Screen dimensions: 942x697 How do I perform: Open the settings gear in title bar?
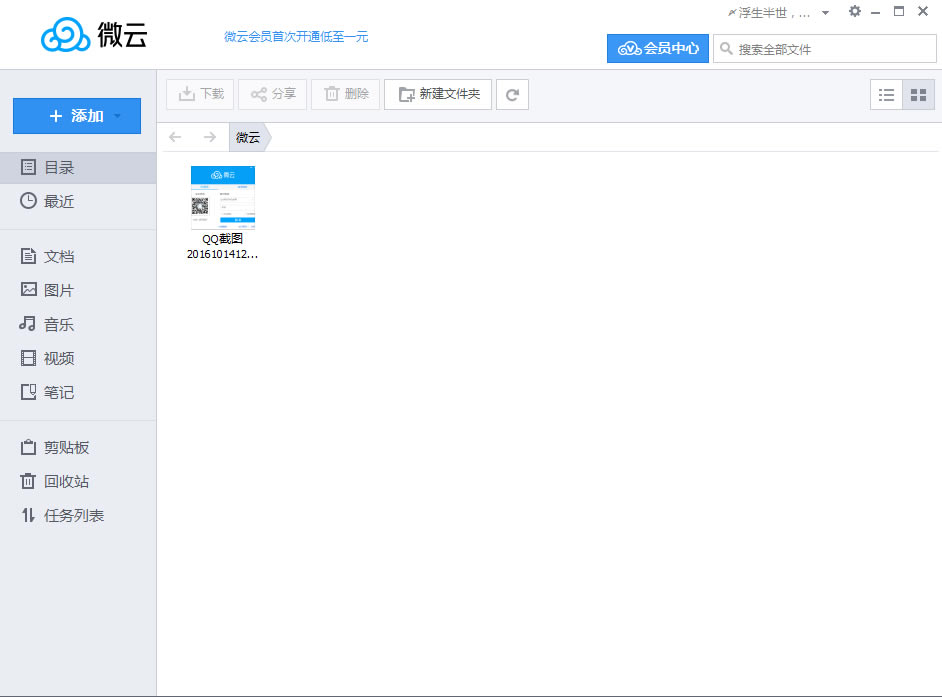pyautogui.click(x=854, y=11)
